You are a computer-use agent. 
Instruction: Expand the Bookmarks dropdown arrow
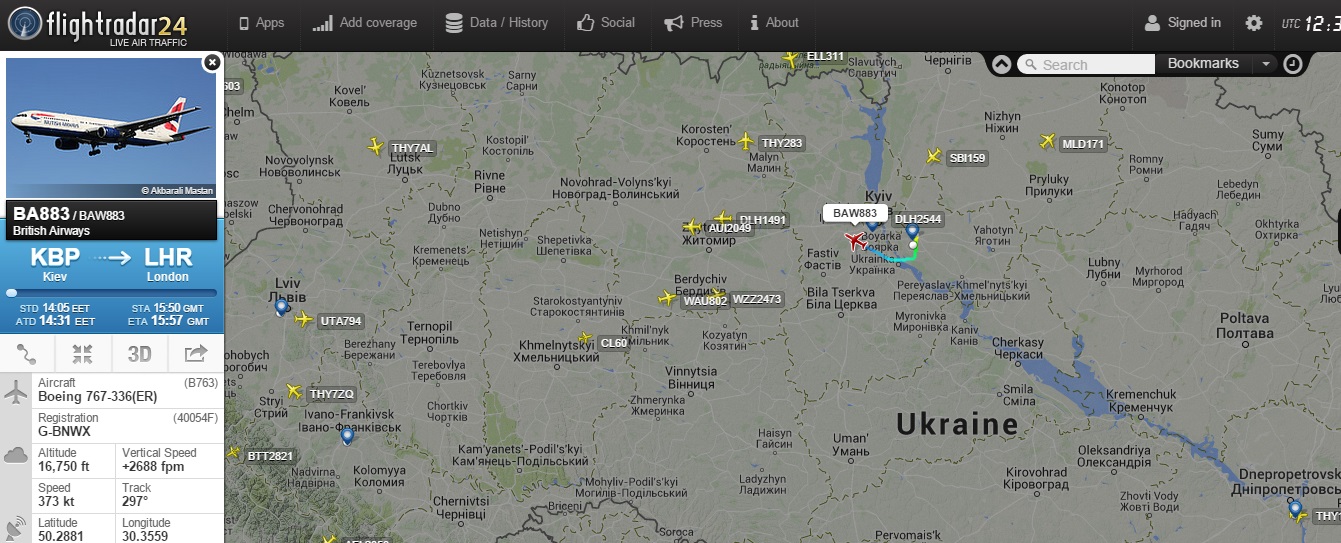click(1266, 64)
